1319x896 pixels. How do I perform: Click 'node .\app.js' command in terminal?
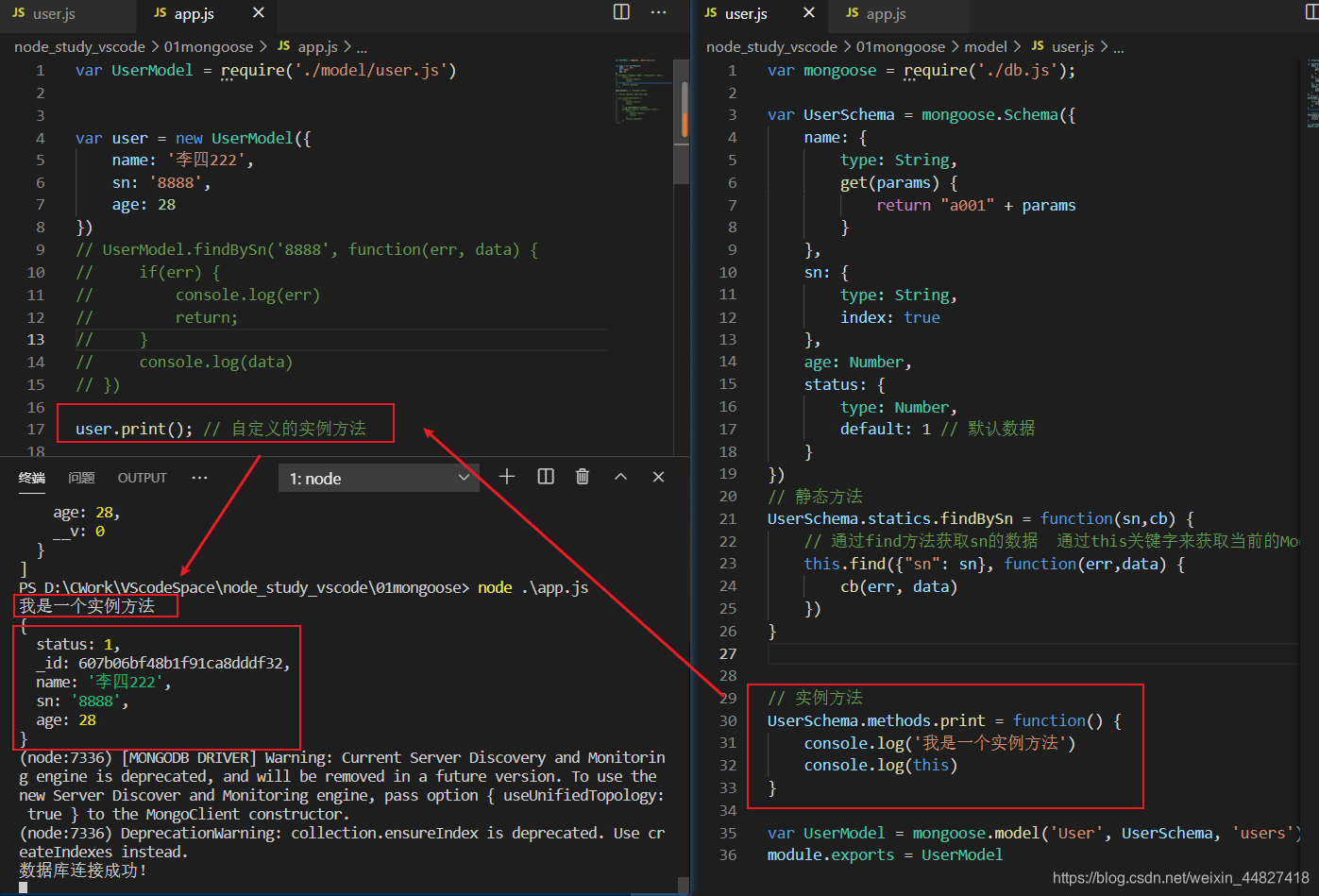(x=533, y=587)
